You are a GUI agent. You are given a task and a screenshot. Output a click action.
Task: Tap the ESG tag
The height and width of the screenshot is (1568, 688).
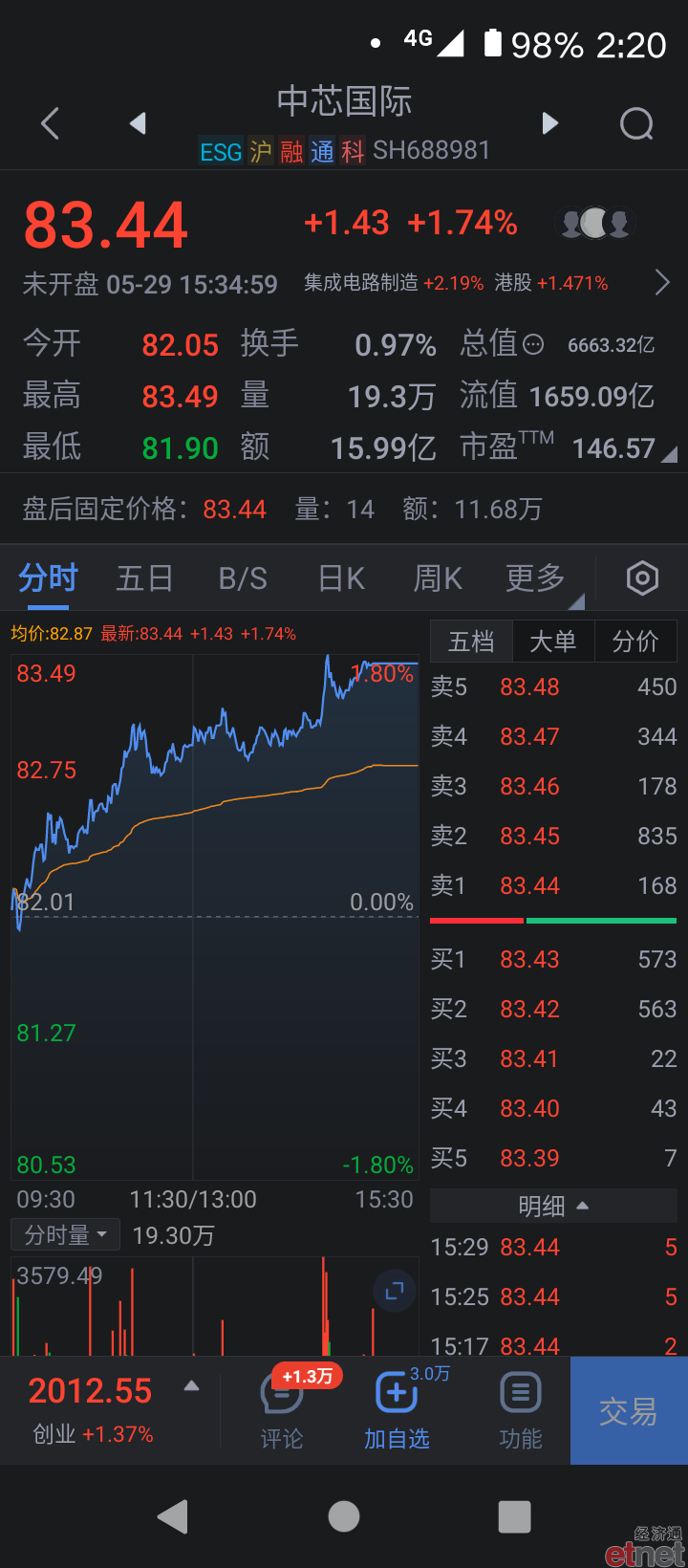[x=221, y=151]
